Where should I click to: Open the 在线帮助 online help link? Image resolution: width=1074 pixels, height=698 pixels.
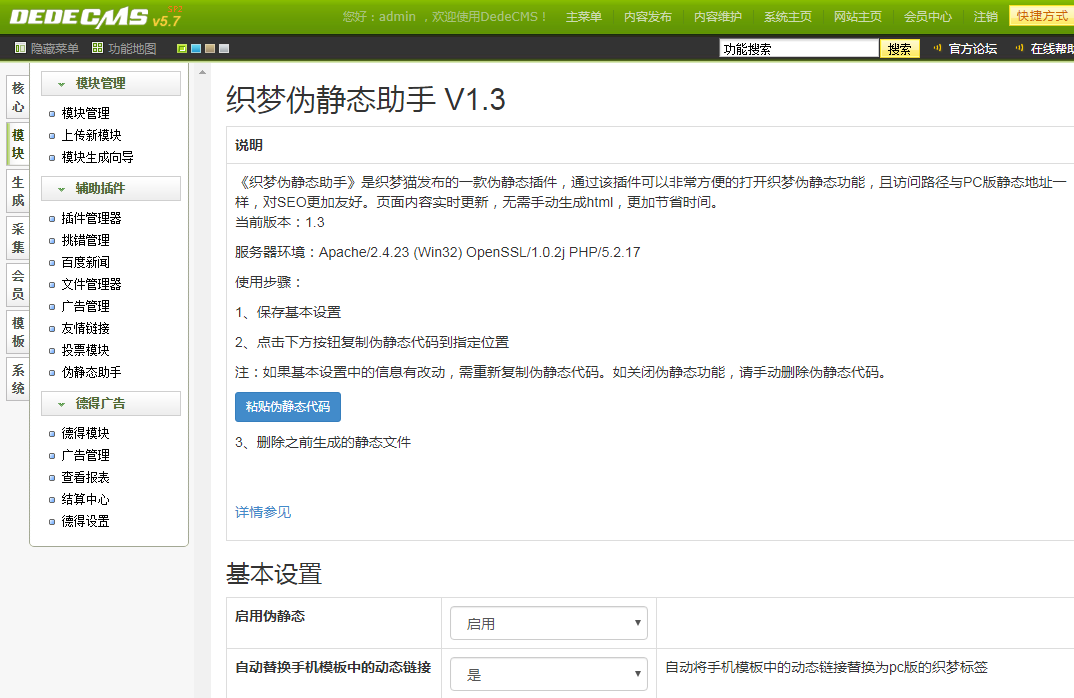[x=1052, y=49]
